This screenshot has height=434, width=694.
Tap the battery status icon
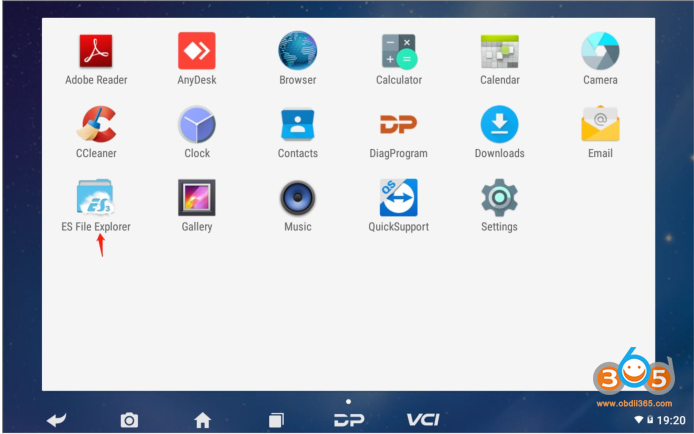click(650, 419)
